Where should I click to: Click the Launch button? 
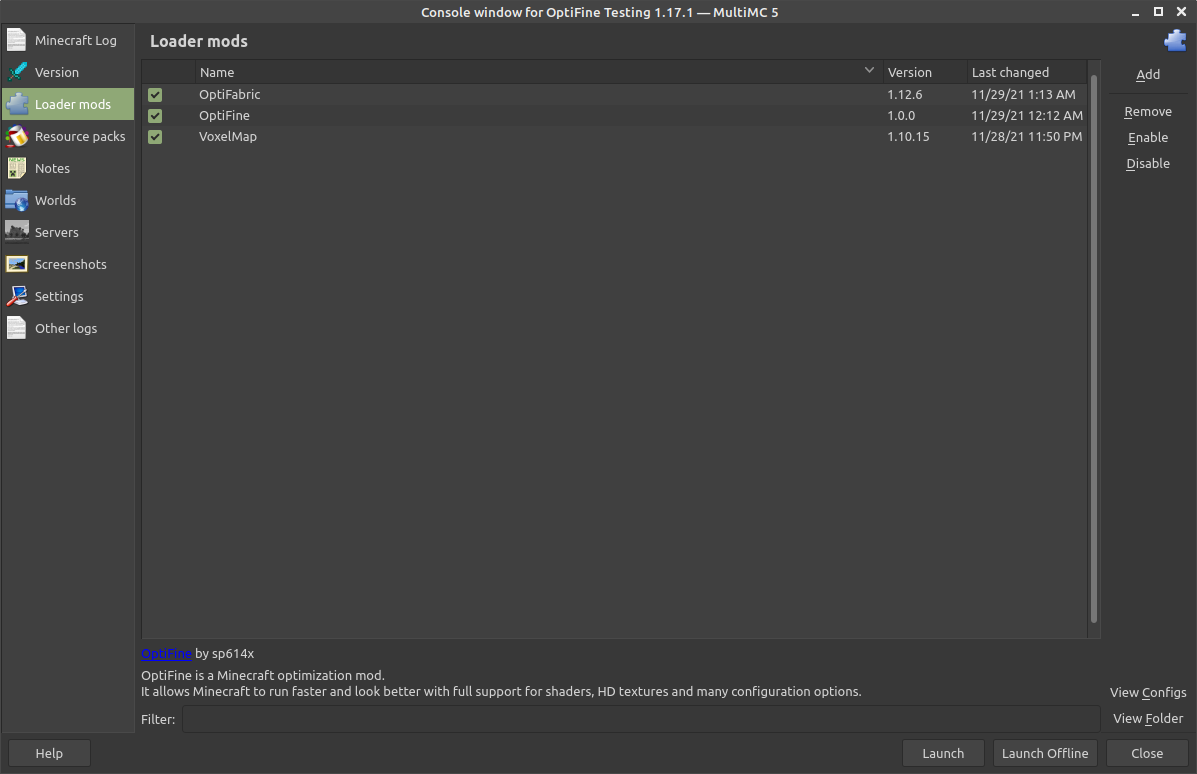point(943,753)
